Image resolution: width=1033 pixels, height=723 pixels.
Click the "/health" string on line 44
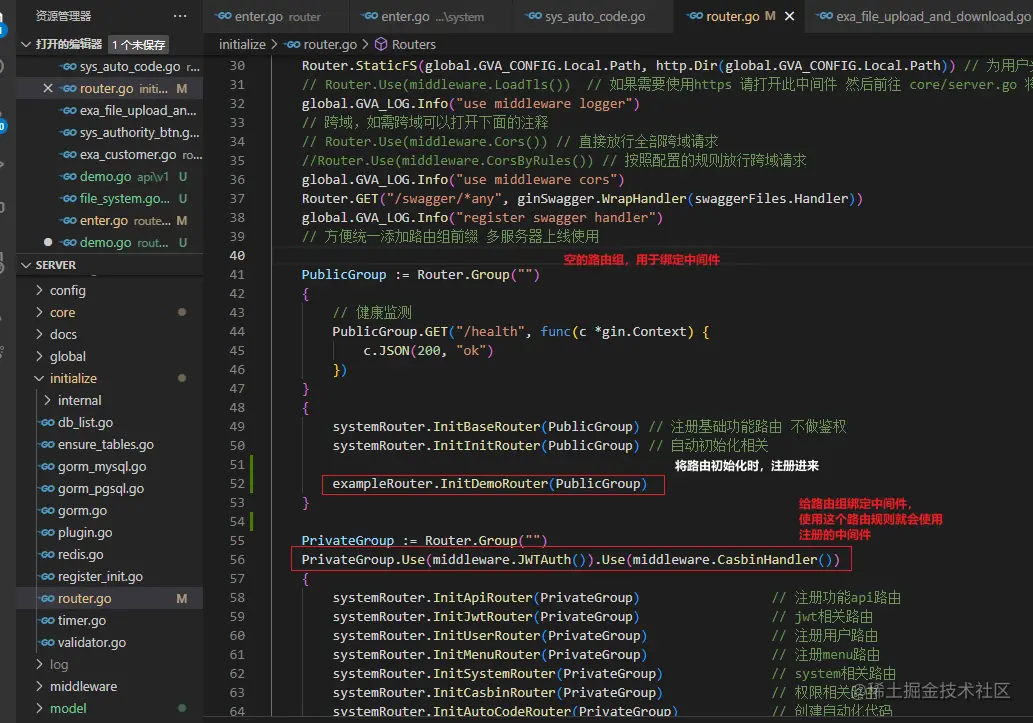point(490,332)
